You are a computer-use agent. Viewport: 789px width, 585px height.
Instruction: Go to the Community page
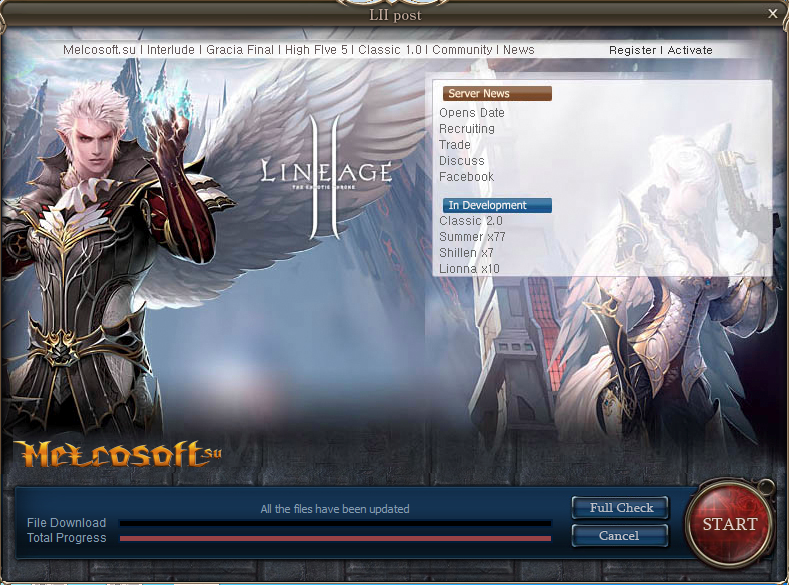point(462,50)
